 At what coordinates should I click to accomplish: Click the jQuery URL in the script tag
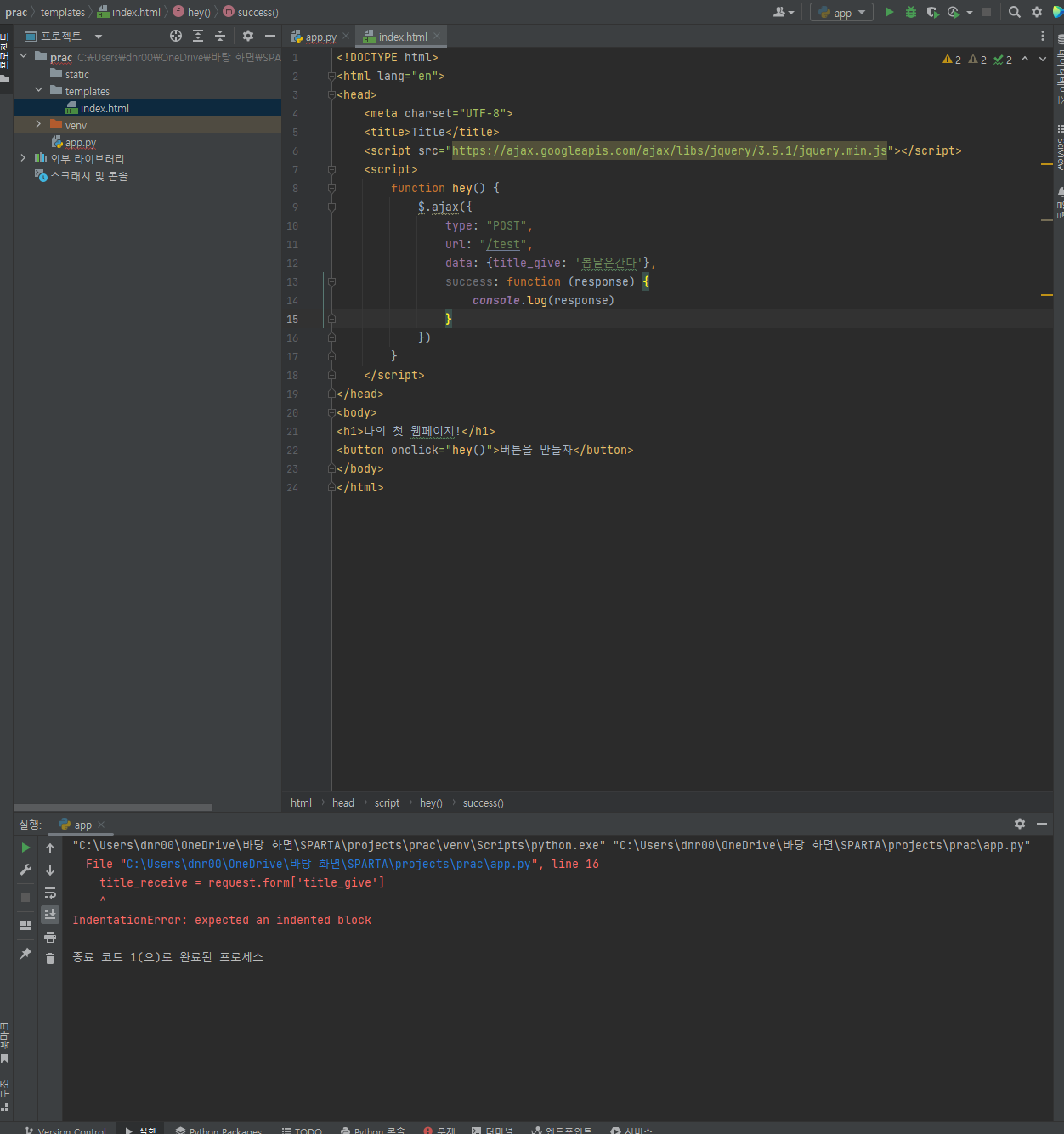[670, 150]
